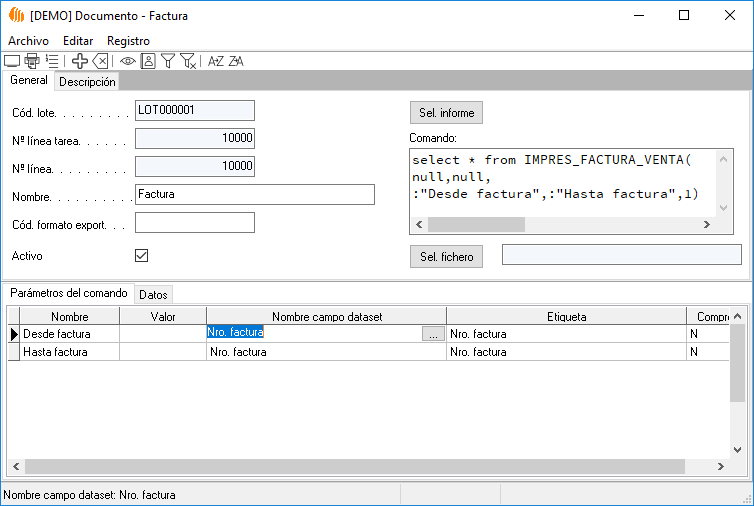
Task: Click the list view toolbar icon
Action: 52,61
